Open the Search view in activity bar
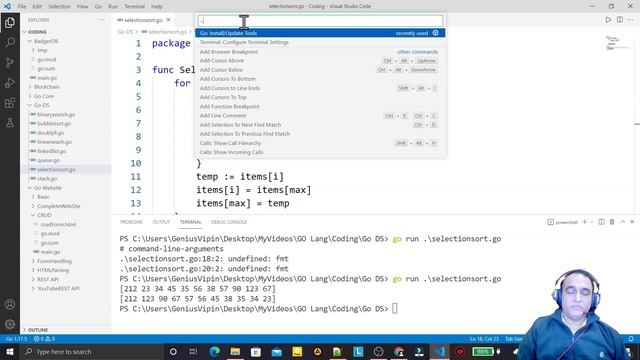This screenshot has height=360, width=640. coord(10,42)
